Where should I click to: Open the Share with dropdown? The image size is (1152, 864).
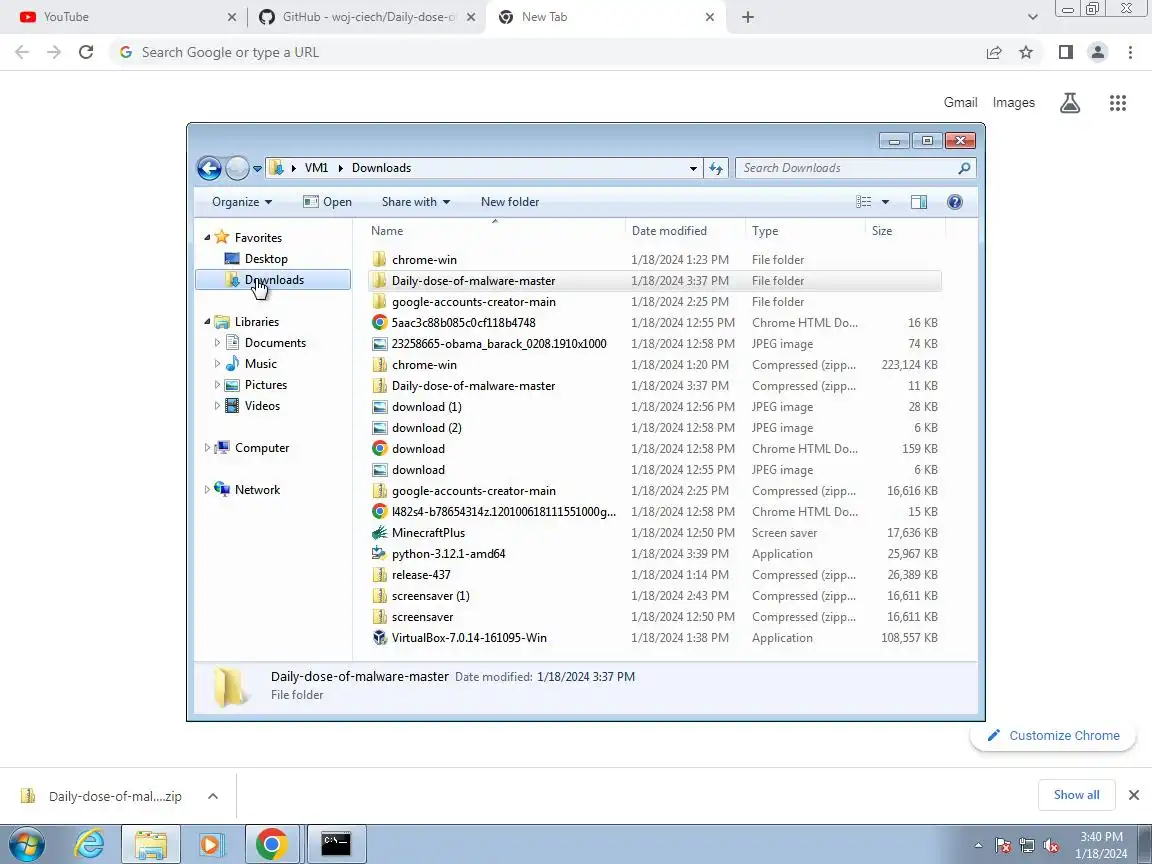coord(416,202)
